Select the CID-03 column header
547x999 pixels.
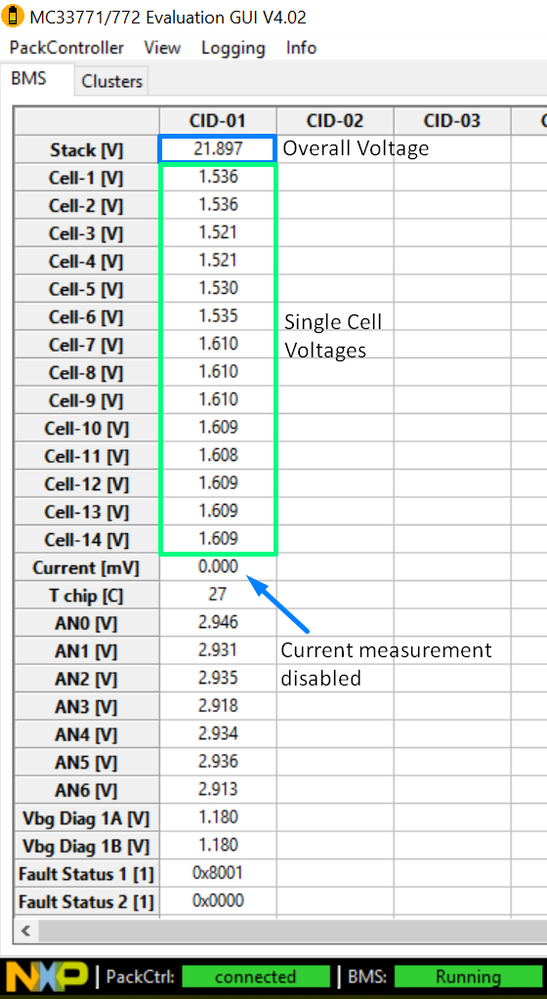coord(452,121)
